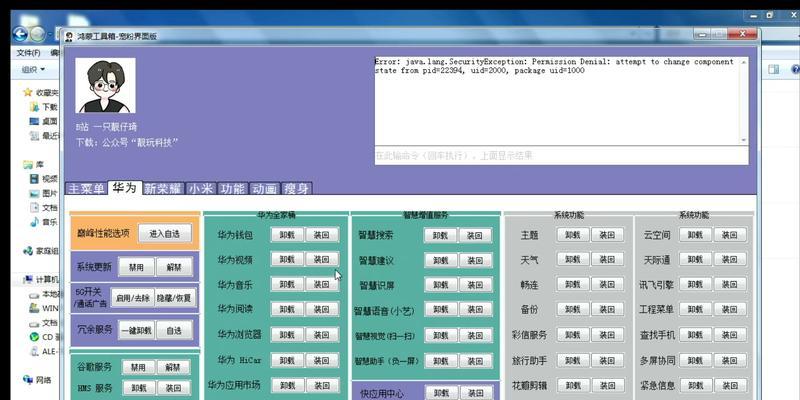Image resolution: width=800 pixels, height=400 pixels.
Task: Switch to 小米 tab
Action: 201,189
